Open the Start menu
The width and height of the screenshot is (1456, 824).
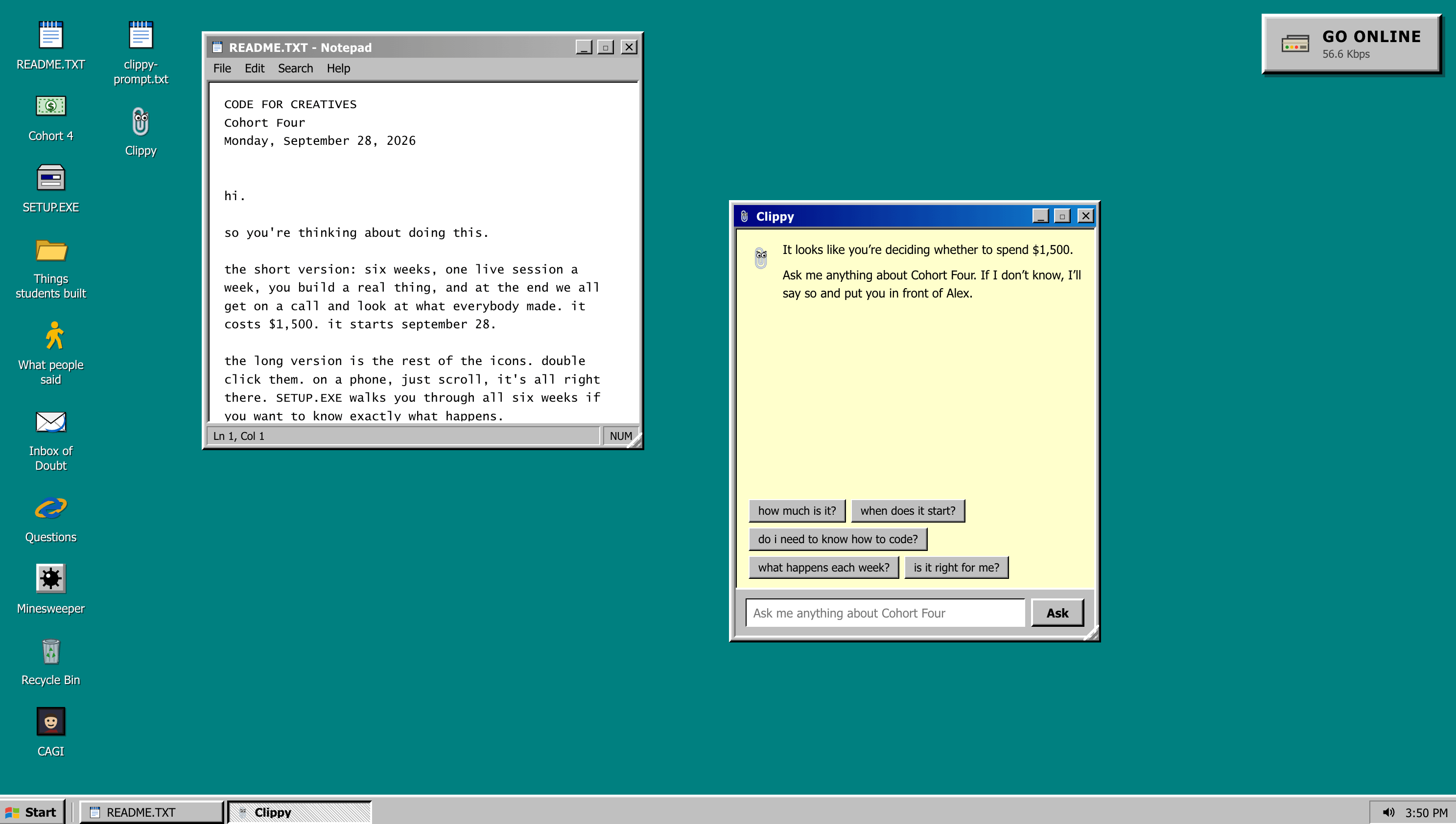point(33,812)
